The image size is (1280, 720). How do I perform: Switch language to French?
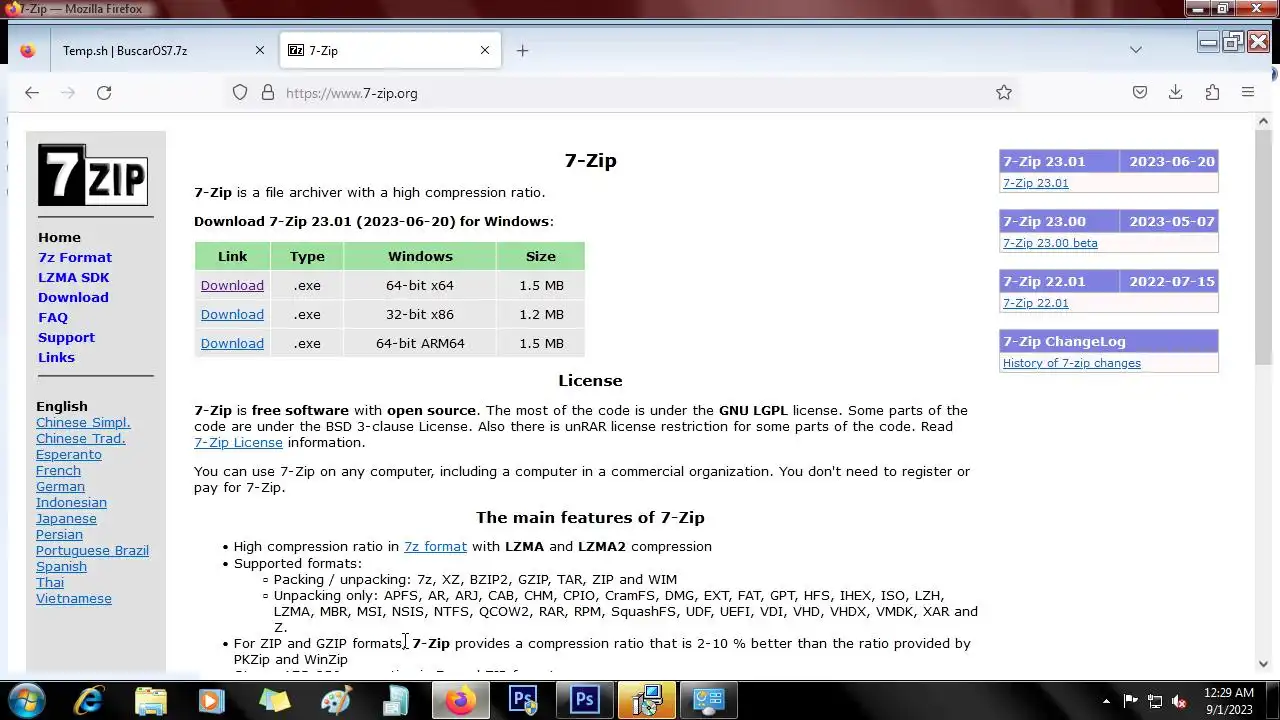coord(58,471)
